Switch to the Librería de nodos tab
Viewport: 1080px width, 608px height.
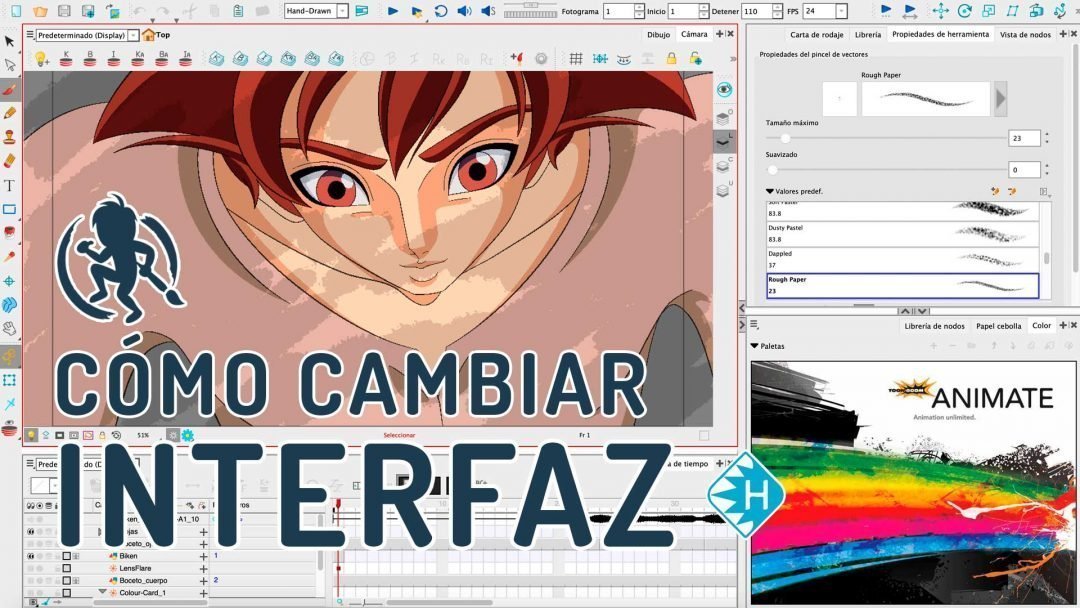click(x=934, y=326)
